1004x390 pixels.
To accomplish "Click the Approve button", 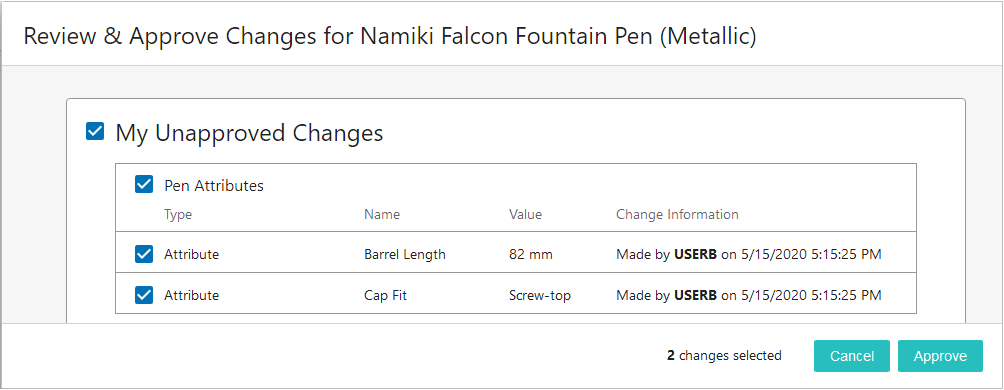I will click(940, 356).
